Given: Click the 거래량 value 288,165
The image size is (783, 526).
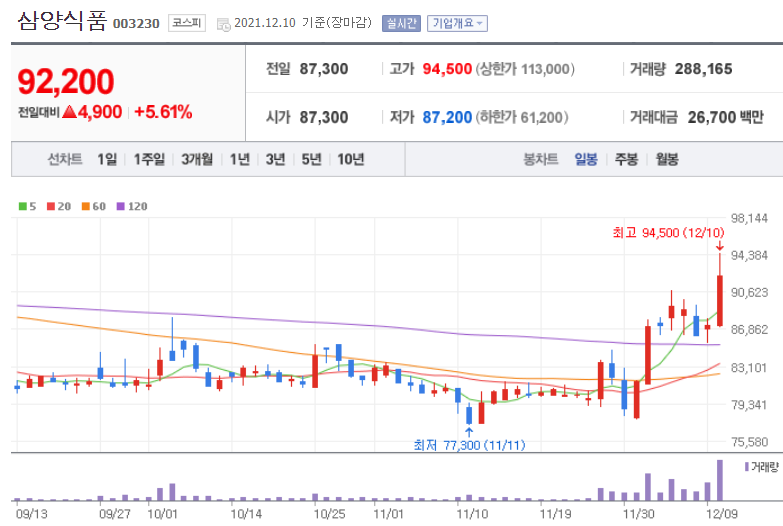Looking at the screenshot, I should pyautogui.click(x=703, y=69).
